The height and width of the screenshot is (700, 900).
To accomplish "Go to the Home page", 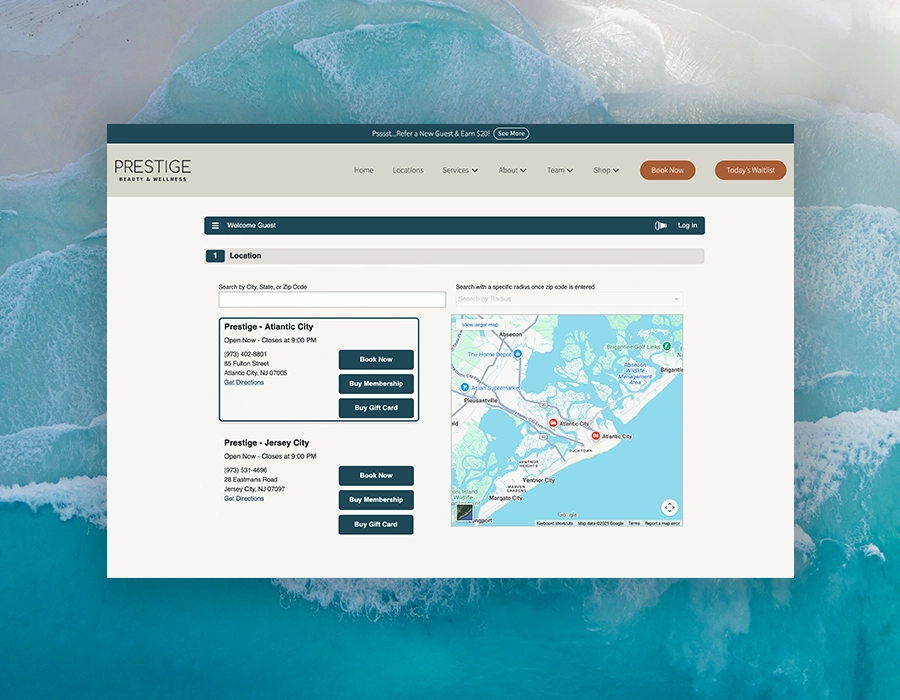I will 364,170.
